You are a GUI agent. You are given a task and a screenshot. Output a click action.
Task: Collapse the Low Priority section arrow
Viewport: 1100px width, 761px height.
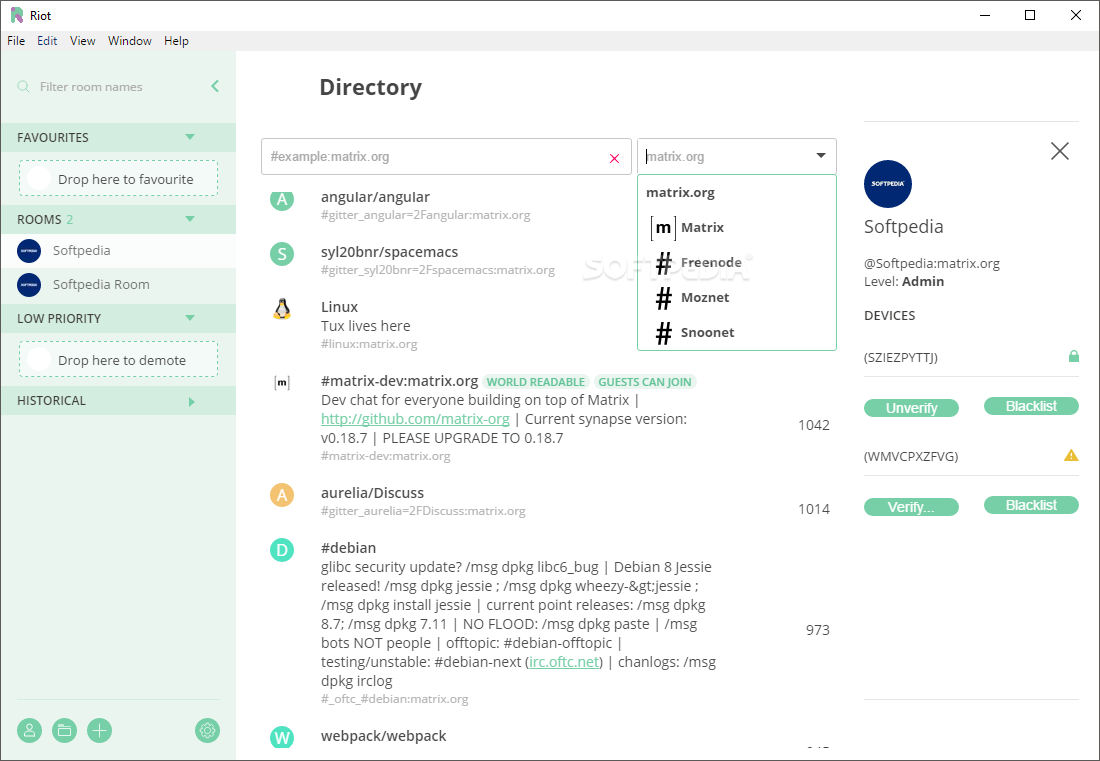[190, 318]
